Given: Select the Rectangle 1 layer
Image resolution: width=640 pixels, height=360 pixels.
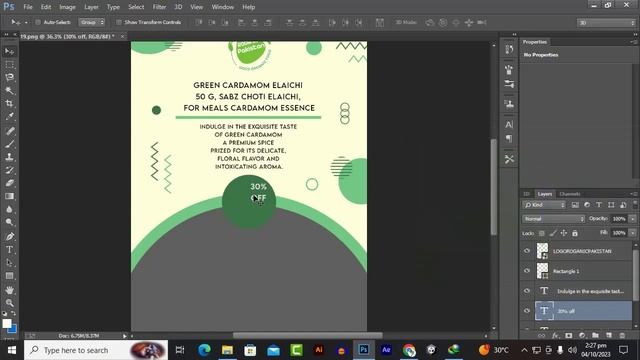Looking at the screenshot, I should pyautogui.click(x=584, y=271).
